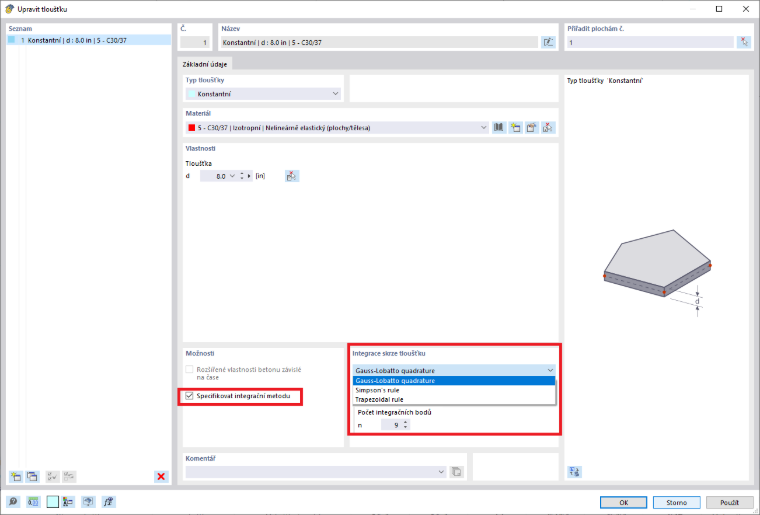Viewport: 760px width, 515px height.
Task: Click the deselect all icon under list
Action: coord(69,476)
